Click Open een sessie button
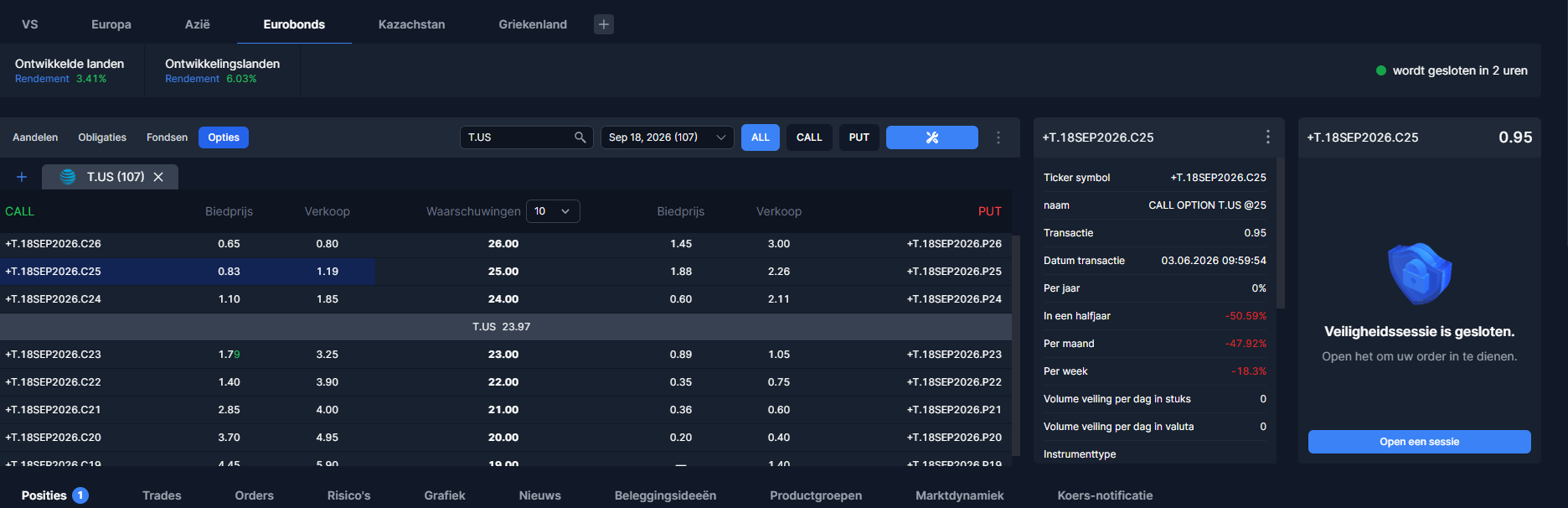 (1419, 442)
